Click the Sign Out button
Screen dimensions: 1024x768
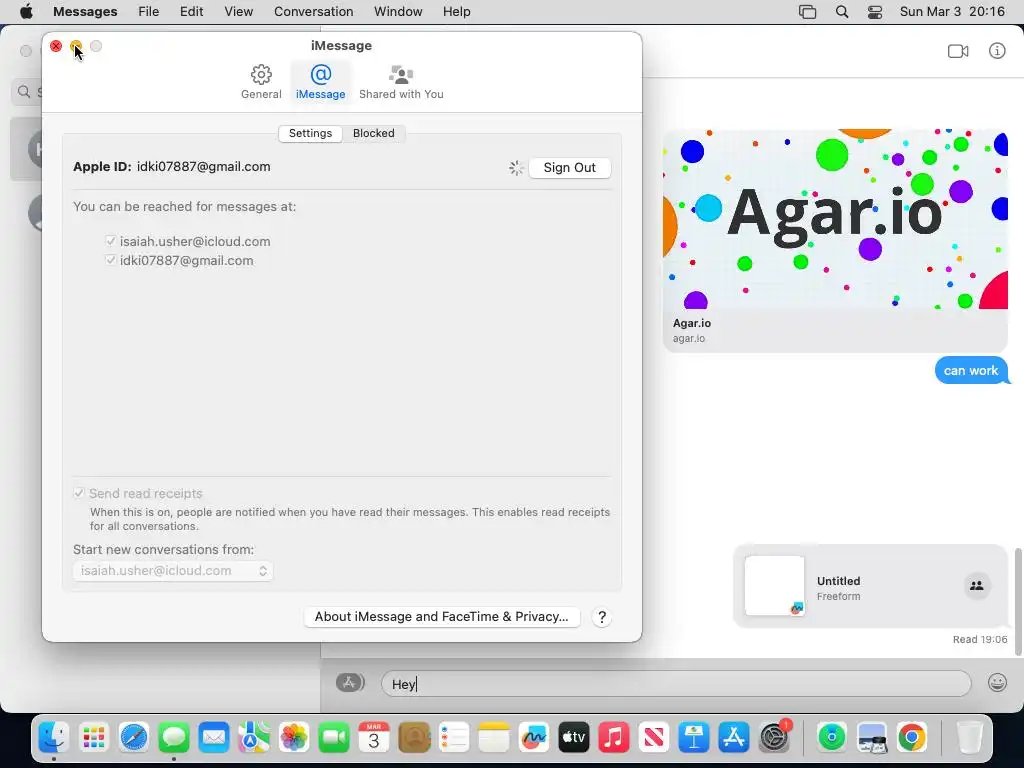click(x=569, y=168)
